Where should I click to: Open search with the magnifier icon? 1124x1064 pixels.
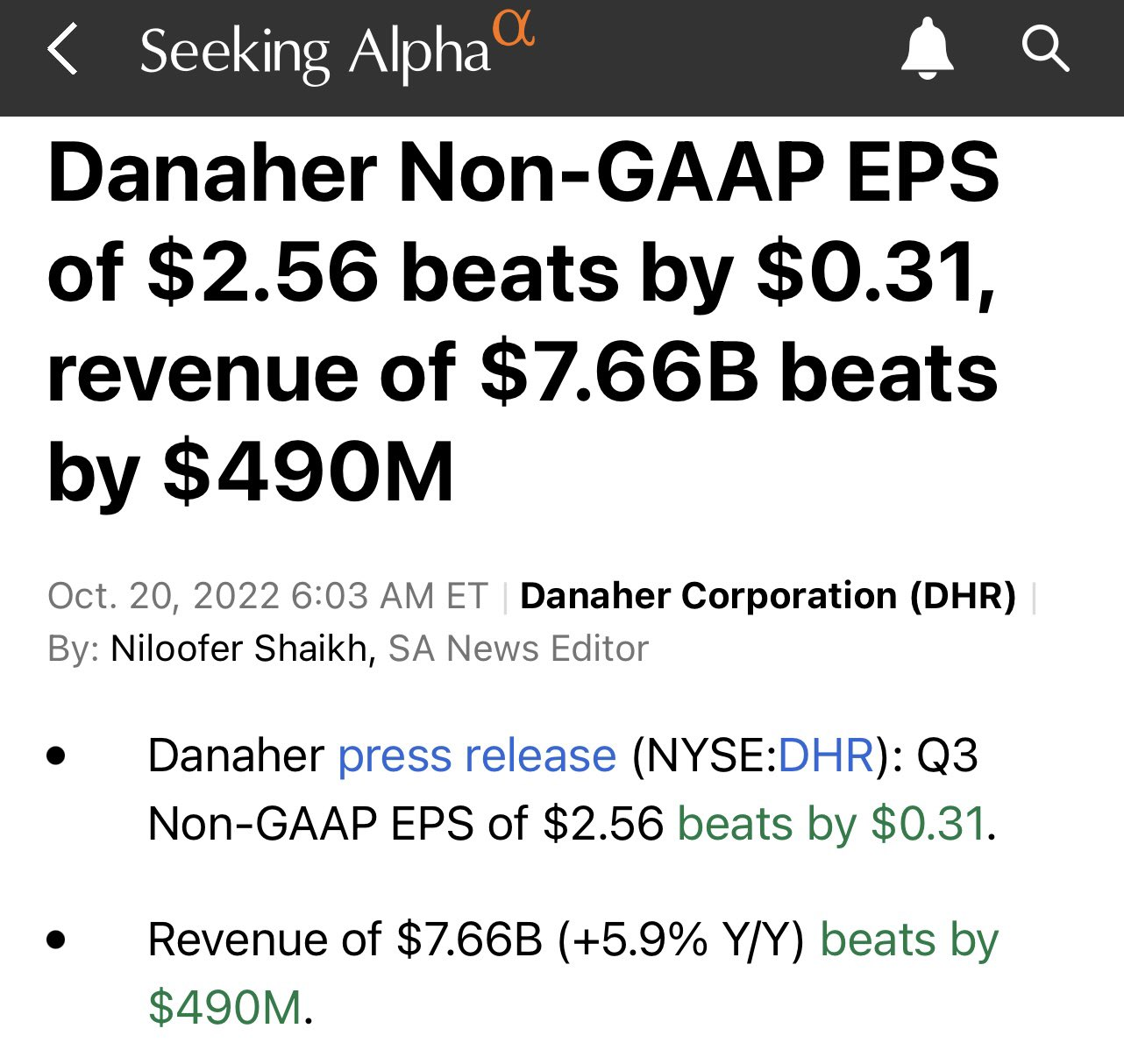1045,48
